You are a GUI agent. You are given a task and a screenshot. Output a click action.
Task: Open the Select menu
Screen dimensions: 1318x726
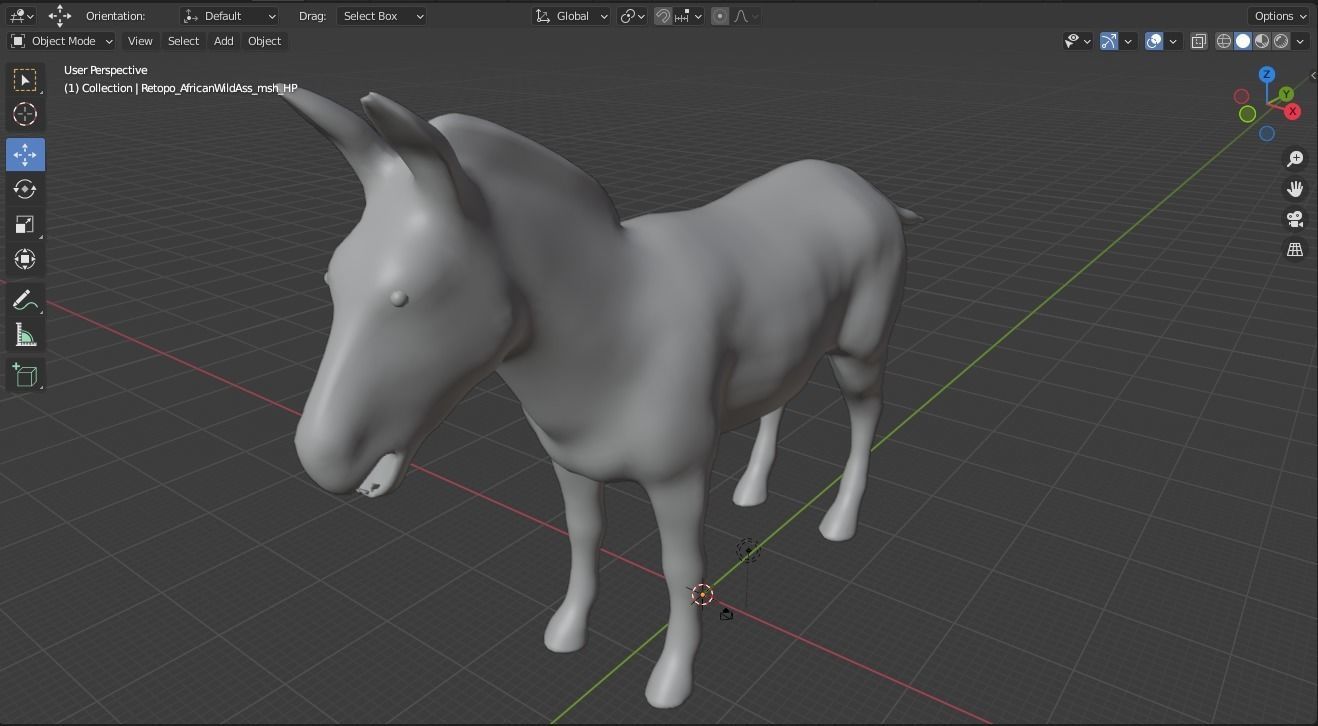(183, 41)
